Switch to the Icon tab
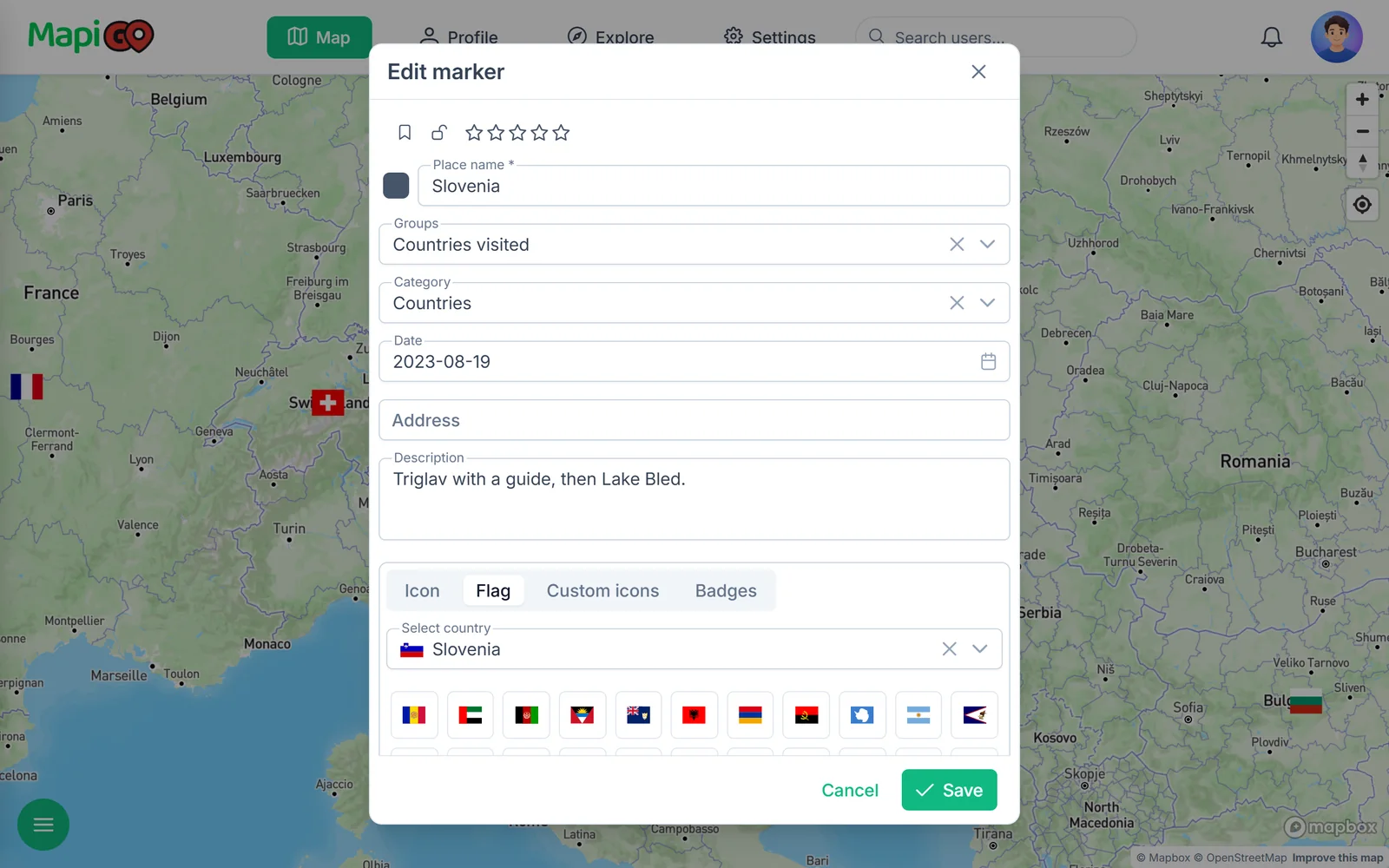The height and width of the screenshot is (868, 1389). tap(422, 591)
